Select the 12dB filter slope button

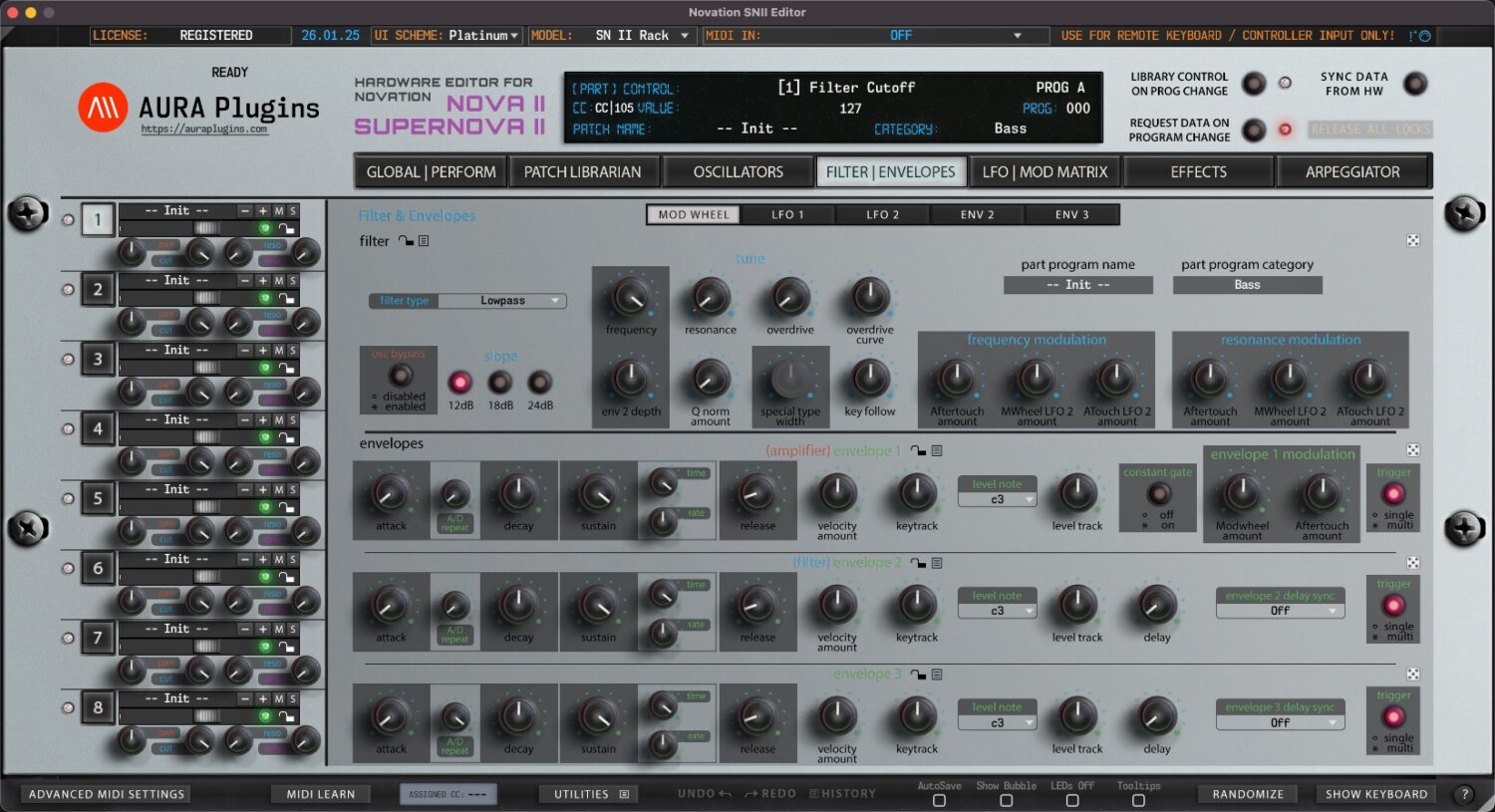(459, 381)
